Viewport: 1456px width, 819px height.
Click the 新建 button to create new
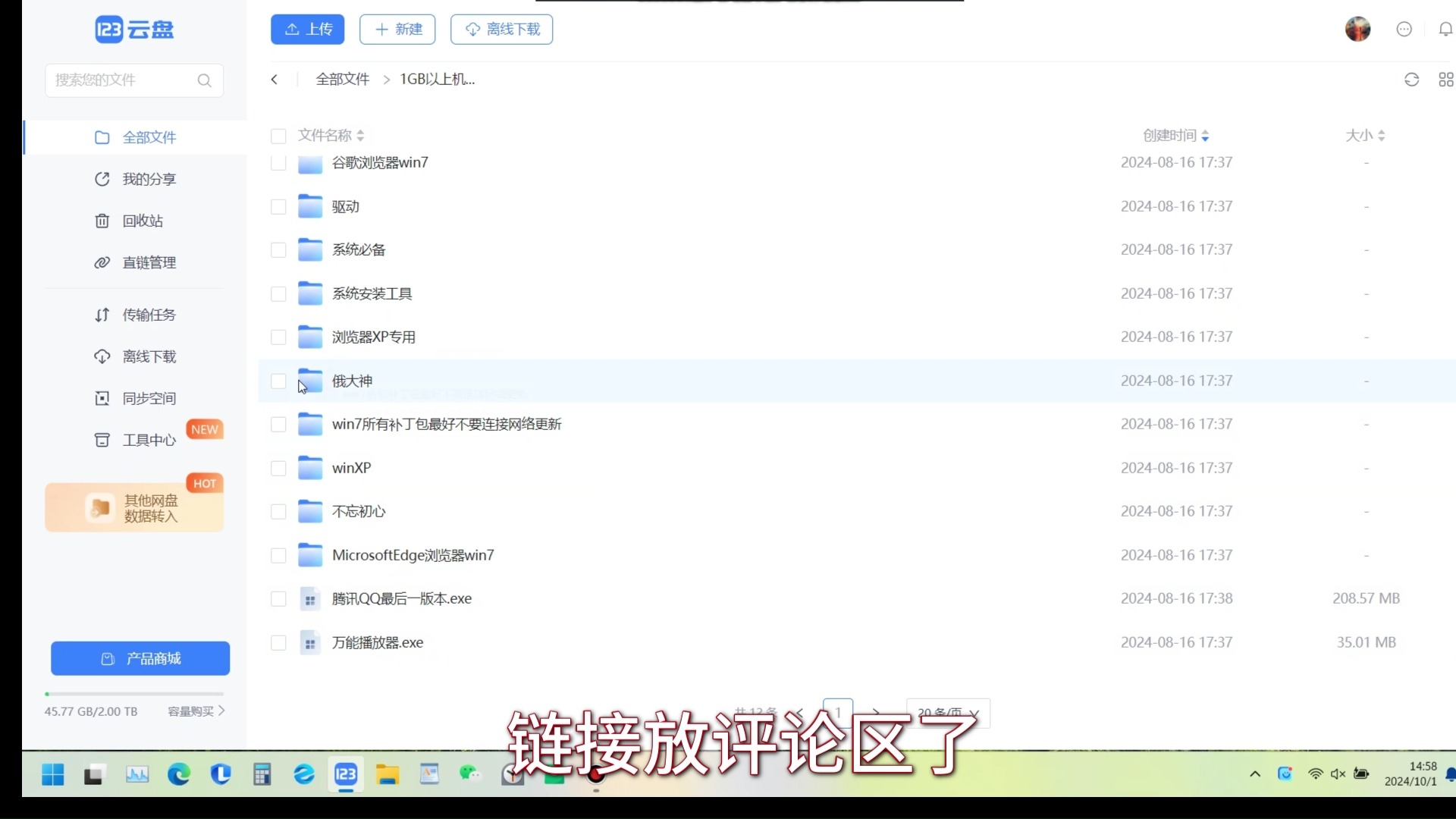[397, 29]
